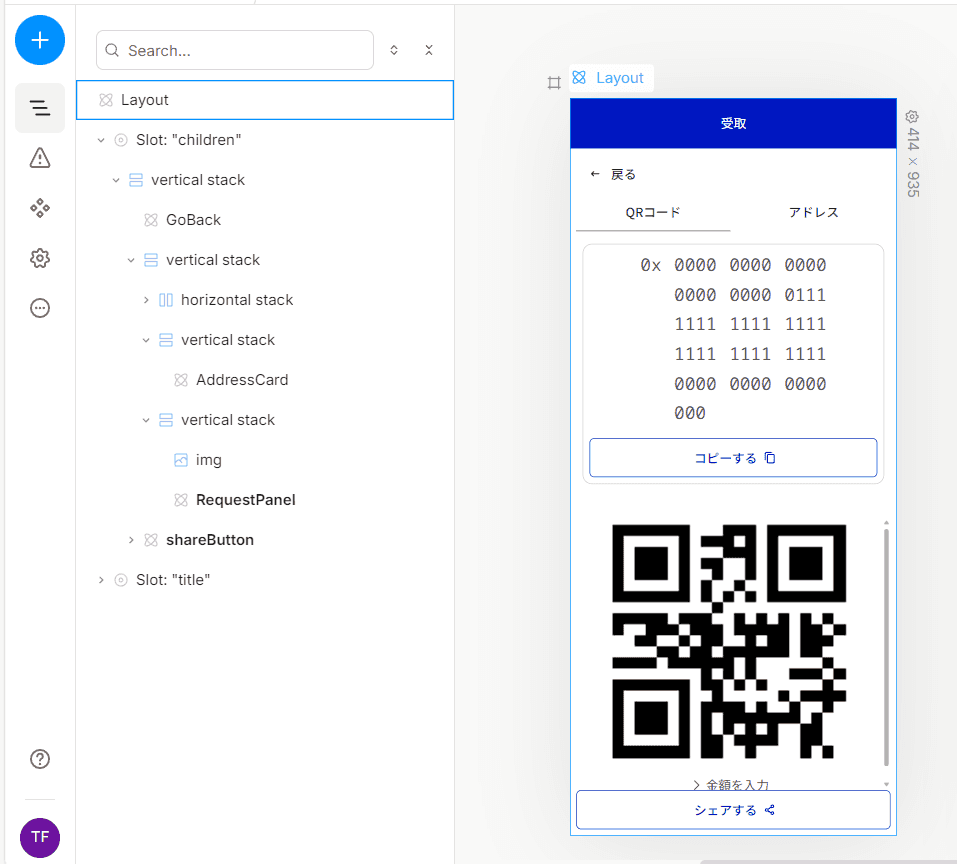Select the horizontal stack row text
Image resolution: width=957 pixels, height=864 pixels.
click(237, 300)
